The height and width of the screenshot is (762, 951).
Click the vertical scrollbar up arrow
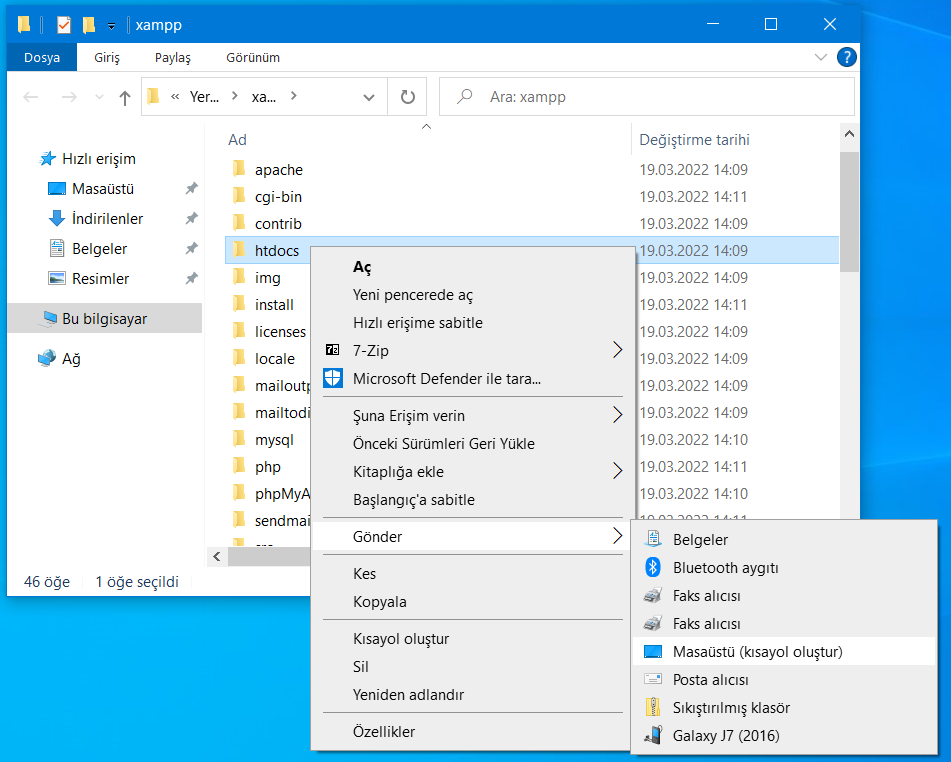(849, 134)
